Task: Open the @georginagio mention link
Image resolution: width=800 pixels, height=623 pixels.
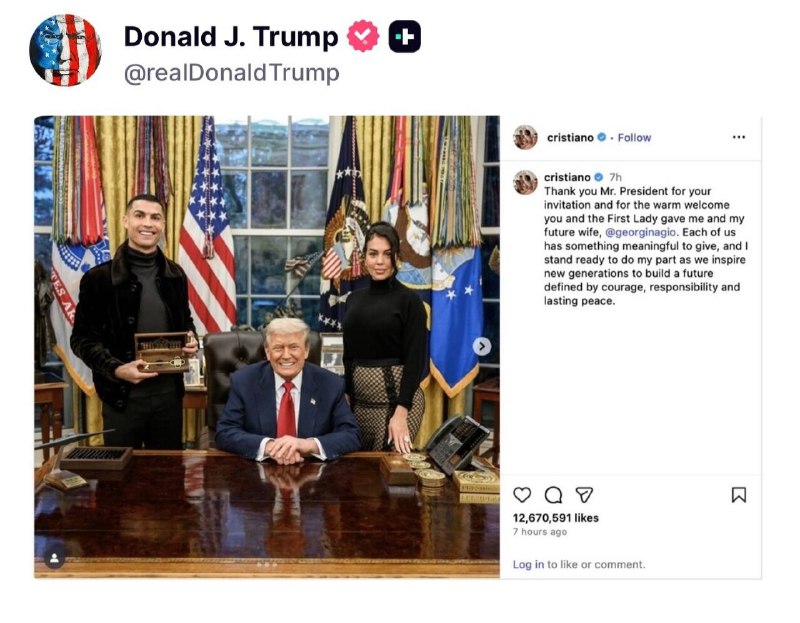Action: [x=640, y=232]
